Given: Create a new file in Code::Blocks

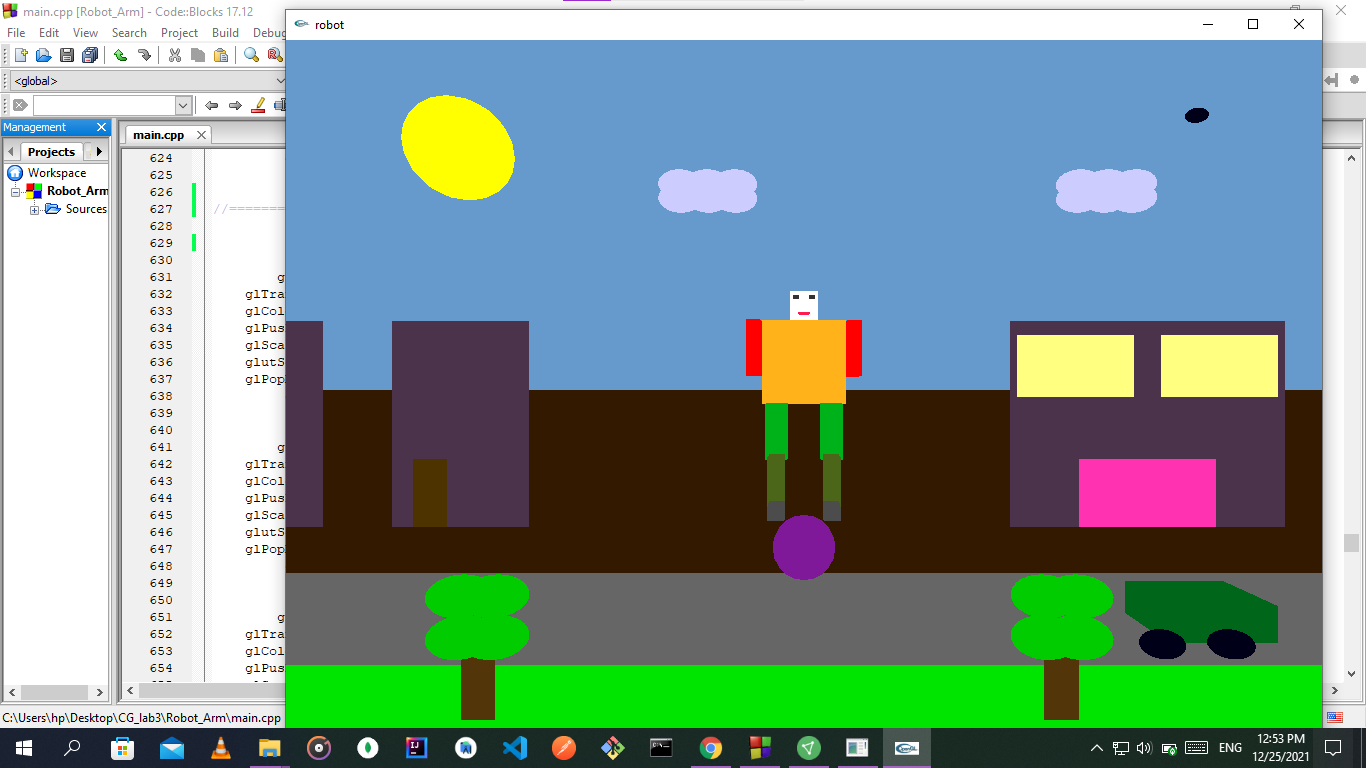Looking at the screenshot, I should pos(21,55).
